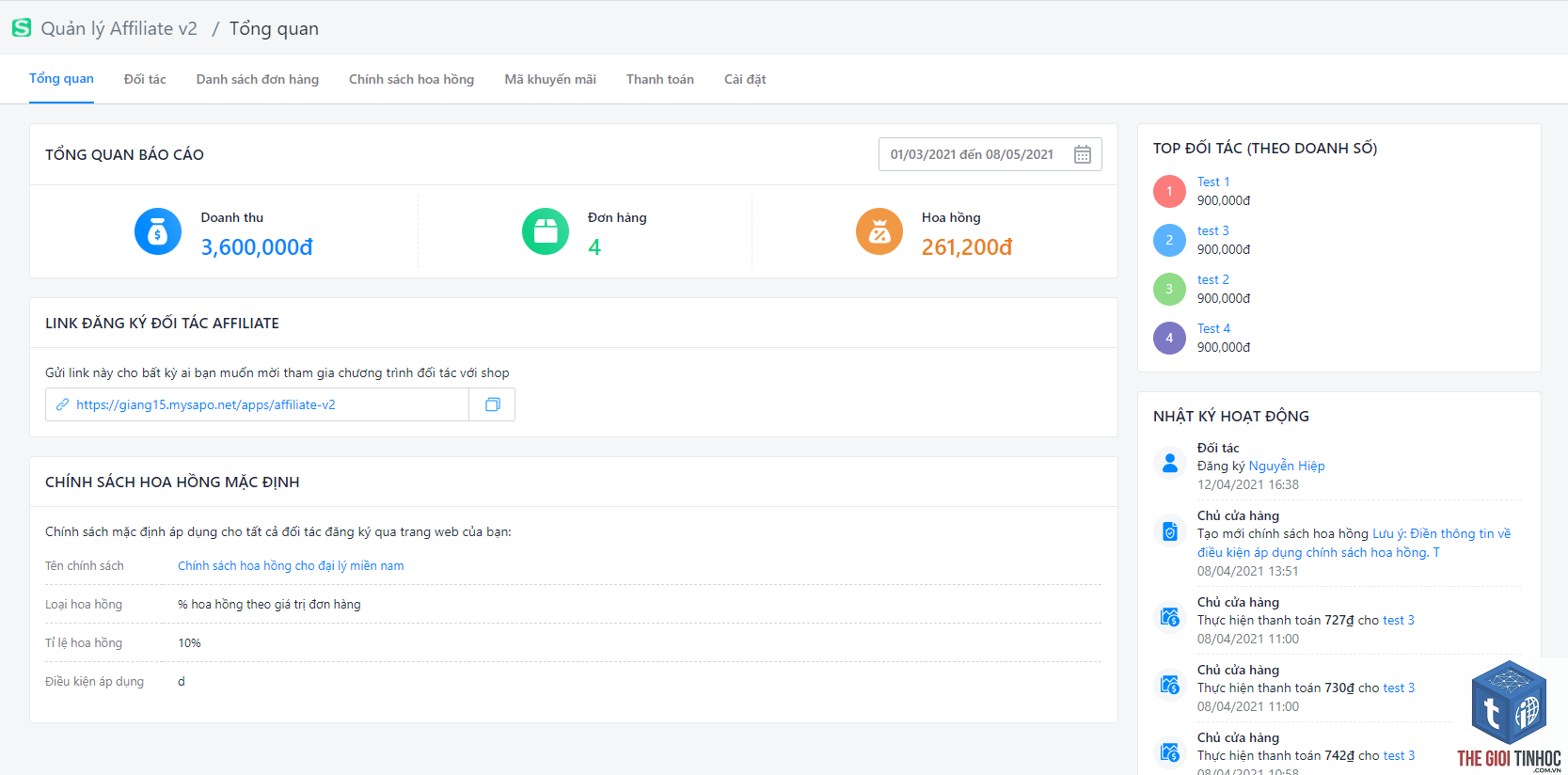Open top partner Test 1 link
The height and width of the screenshot is (775, 1568).
click(x=1213, y=182)
